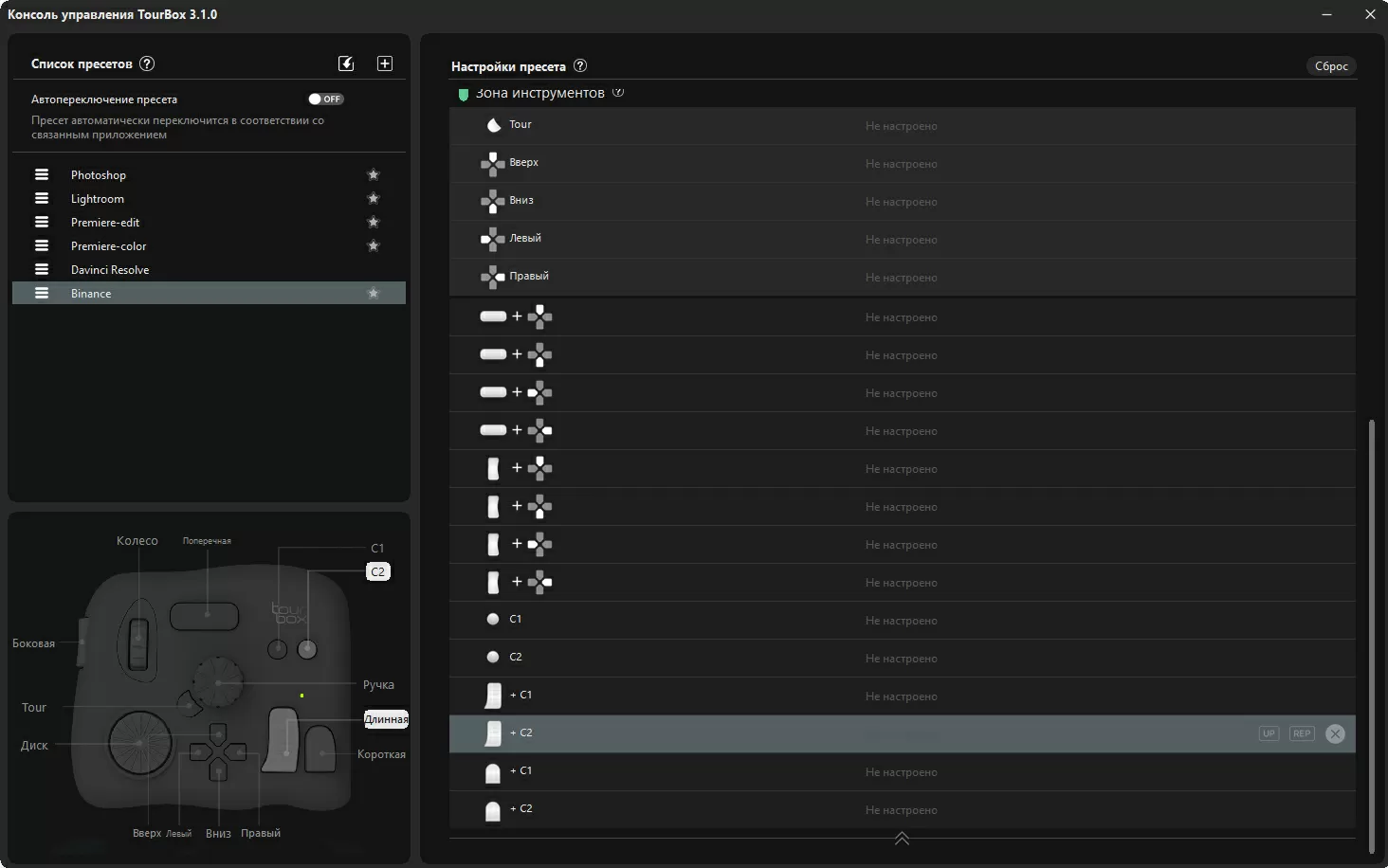Click the import preset icon
The image size is (1388, 868).
(x=346, y=63)
